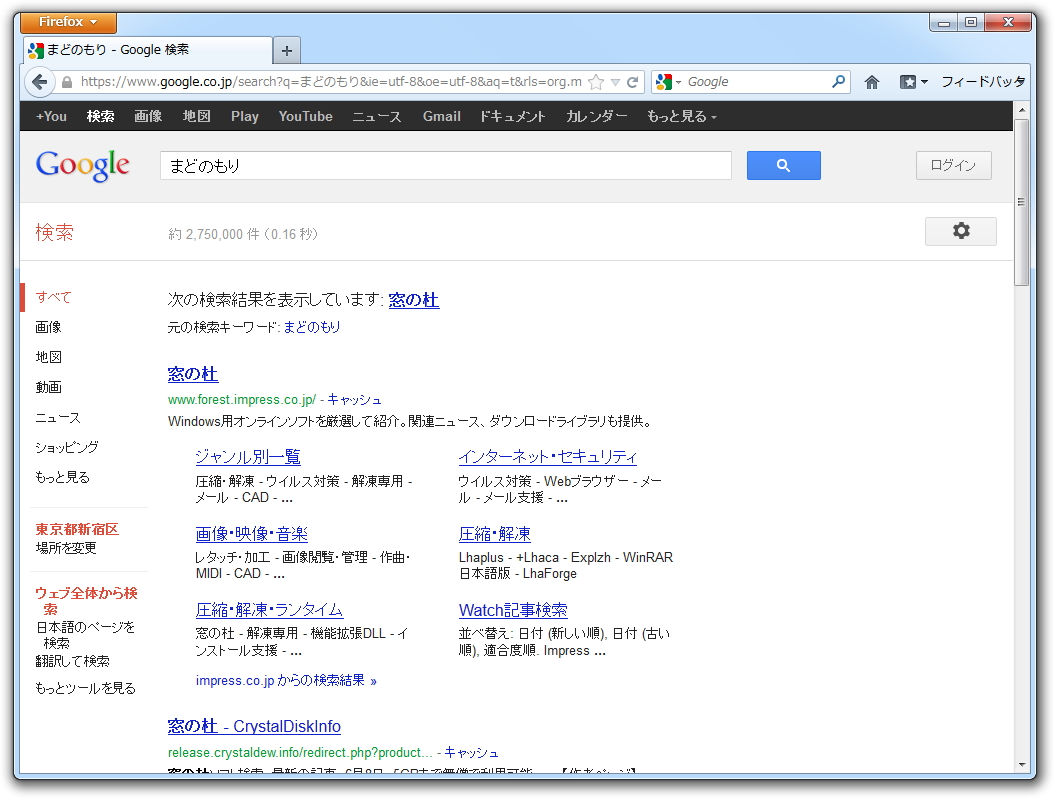The height and width of the screenshot is (799, 1054).
Task: Reload the page with the refresh icon
Action: click(x=635, y=81)
